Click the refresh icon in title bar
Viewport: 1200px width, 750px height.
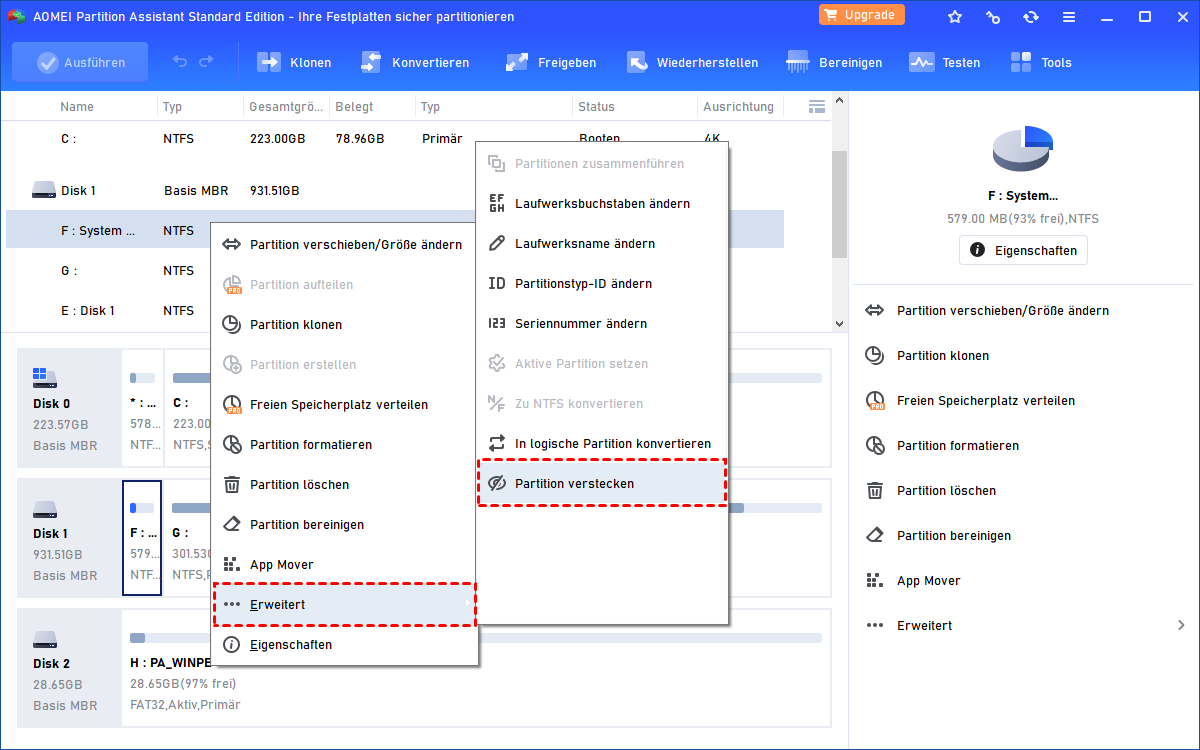(1031, 17)
